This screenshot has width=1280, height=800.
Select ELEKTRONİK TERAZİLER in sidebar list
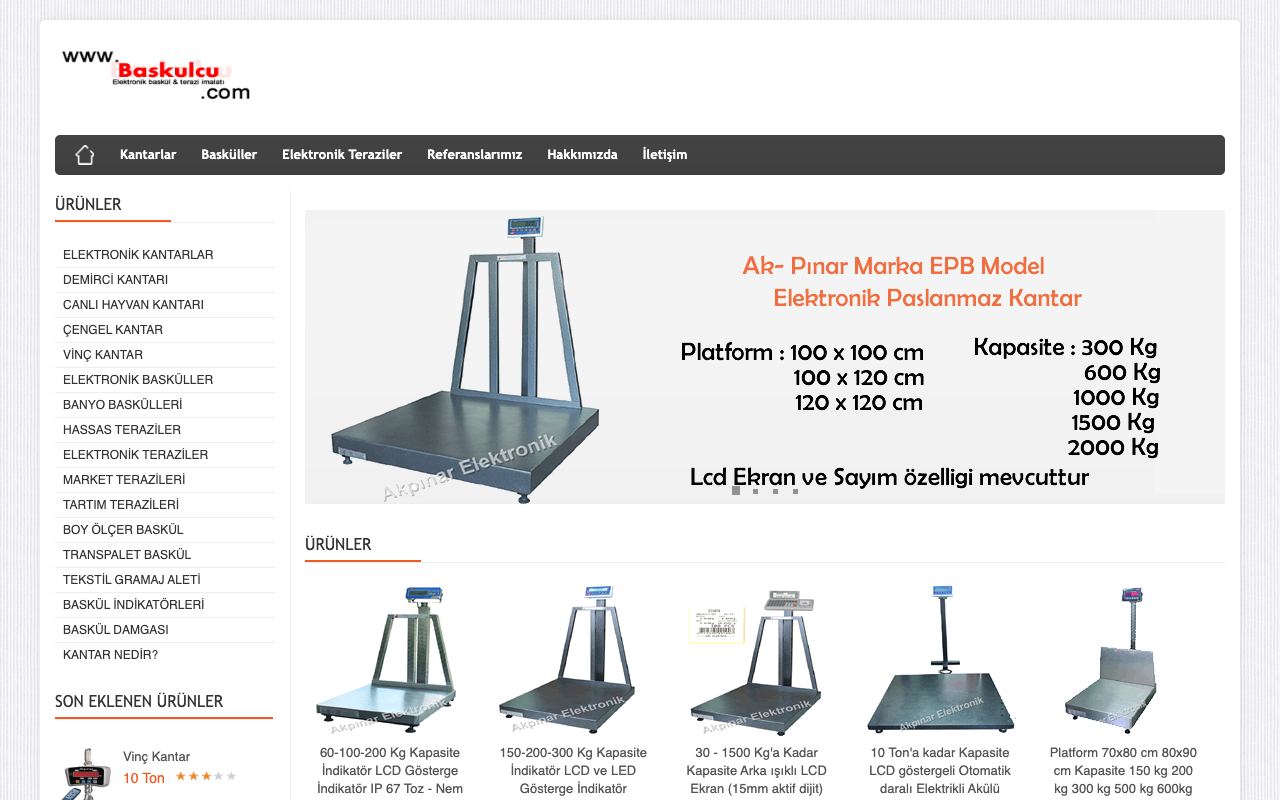point(136,455)
